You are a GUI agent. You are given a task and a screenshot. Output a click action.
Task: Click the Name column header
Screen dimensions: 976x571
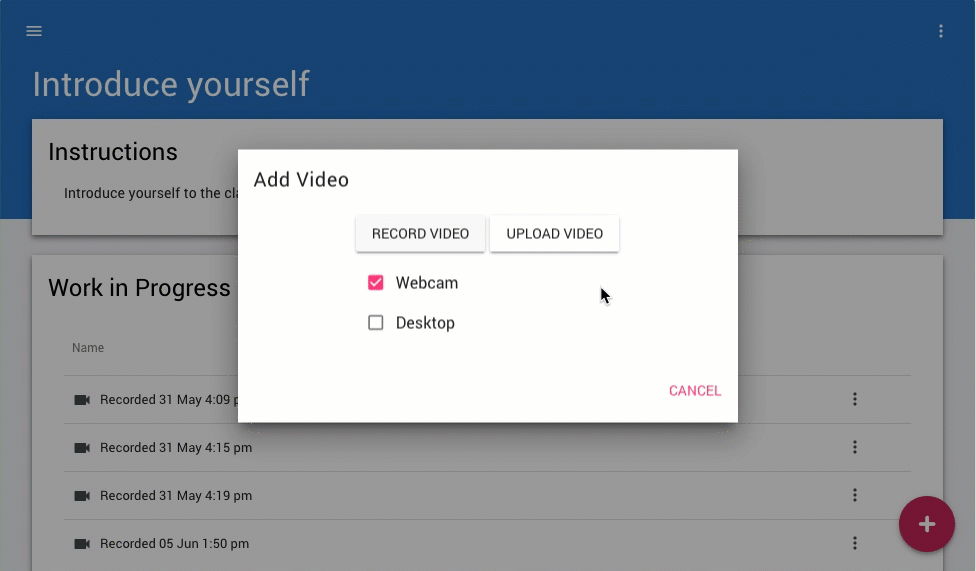[88, 348]
